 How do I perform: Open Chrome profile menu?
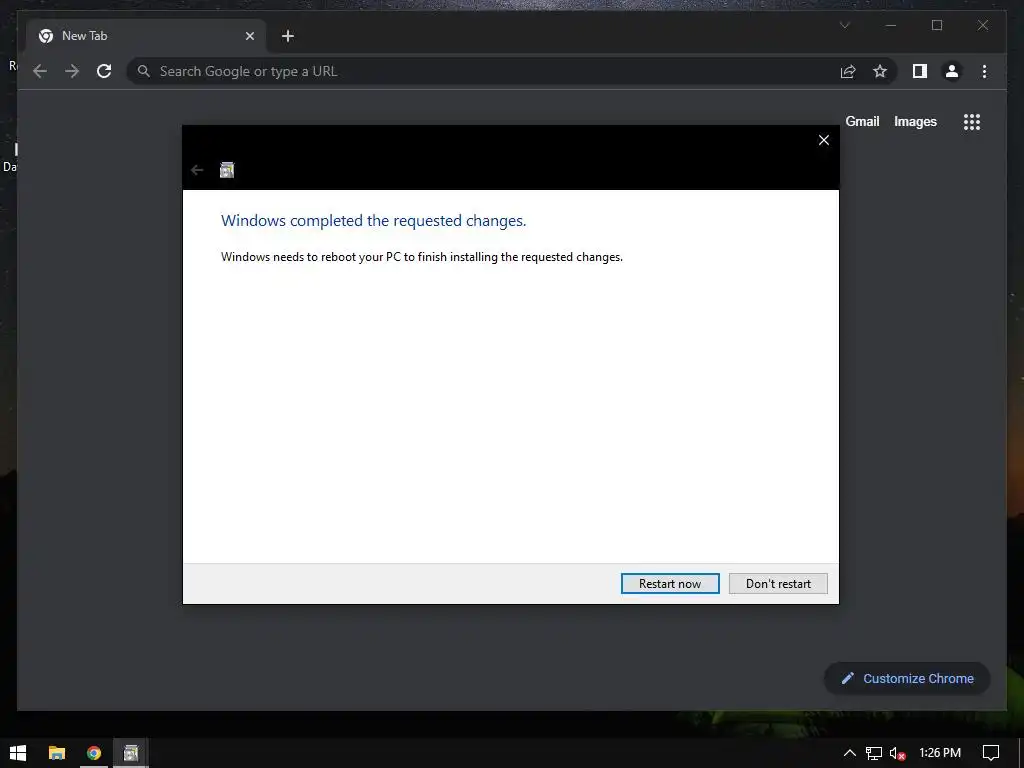click(x=952, y=71)
